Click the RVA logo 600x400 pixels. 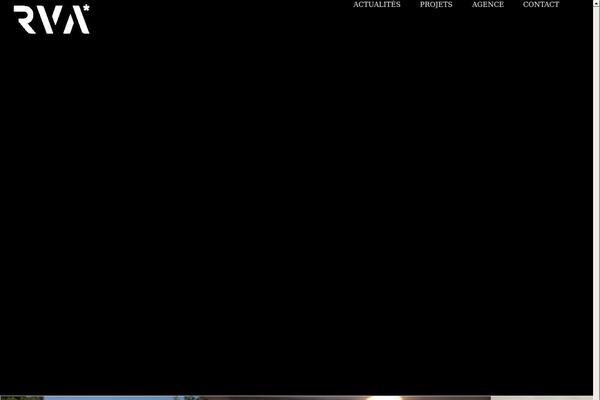click(x=52, y=19)
